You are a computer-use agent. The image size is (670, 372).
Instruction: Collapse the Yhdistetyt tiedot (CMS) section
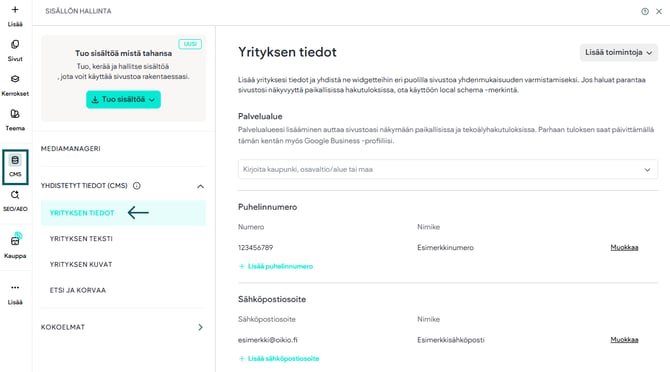click(200, 186)
